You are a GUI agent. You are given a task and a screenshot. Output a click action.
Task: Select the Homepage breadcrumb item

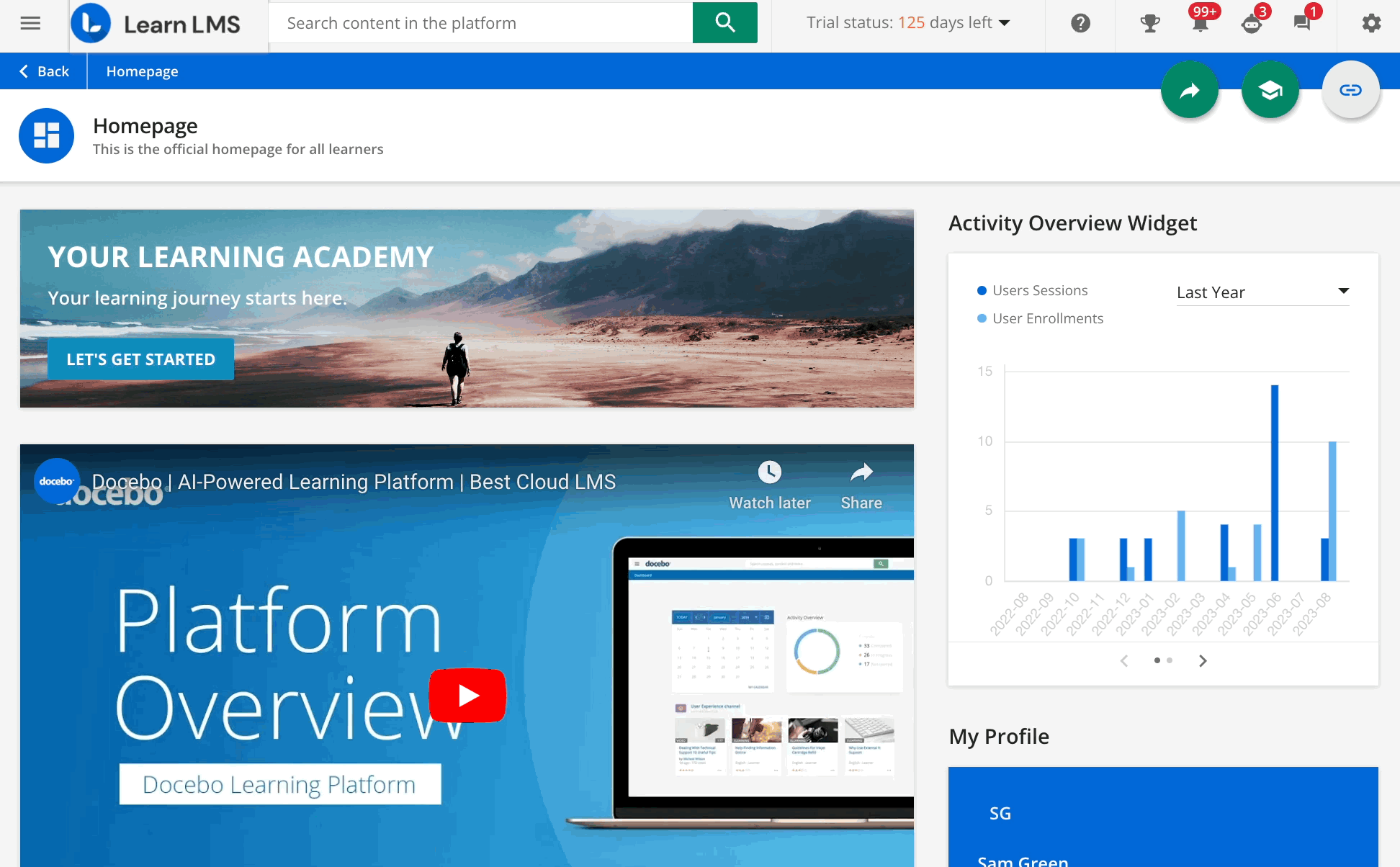coord(142,71)
